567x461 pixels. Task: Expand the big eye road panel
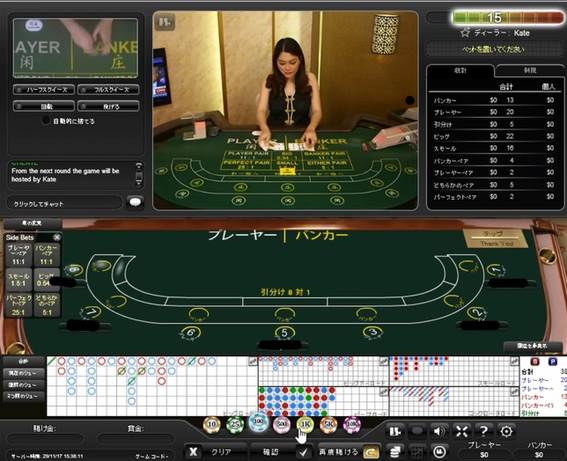click(x=383, y=360)
